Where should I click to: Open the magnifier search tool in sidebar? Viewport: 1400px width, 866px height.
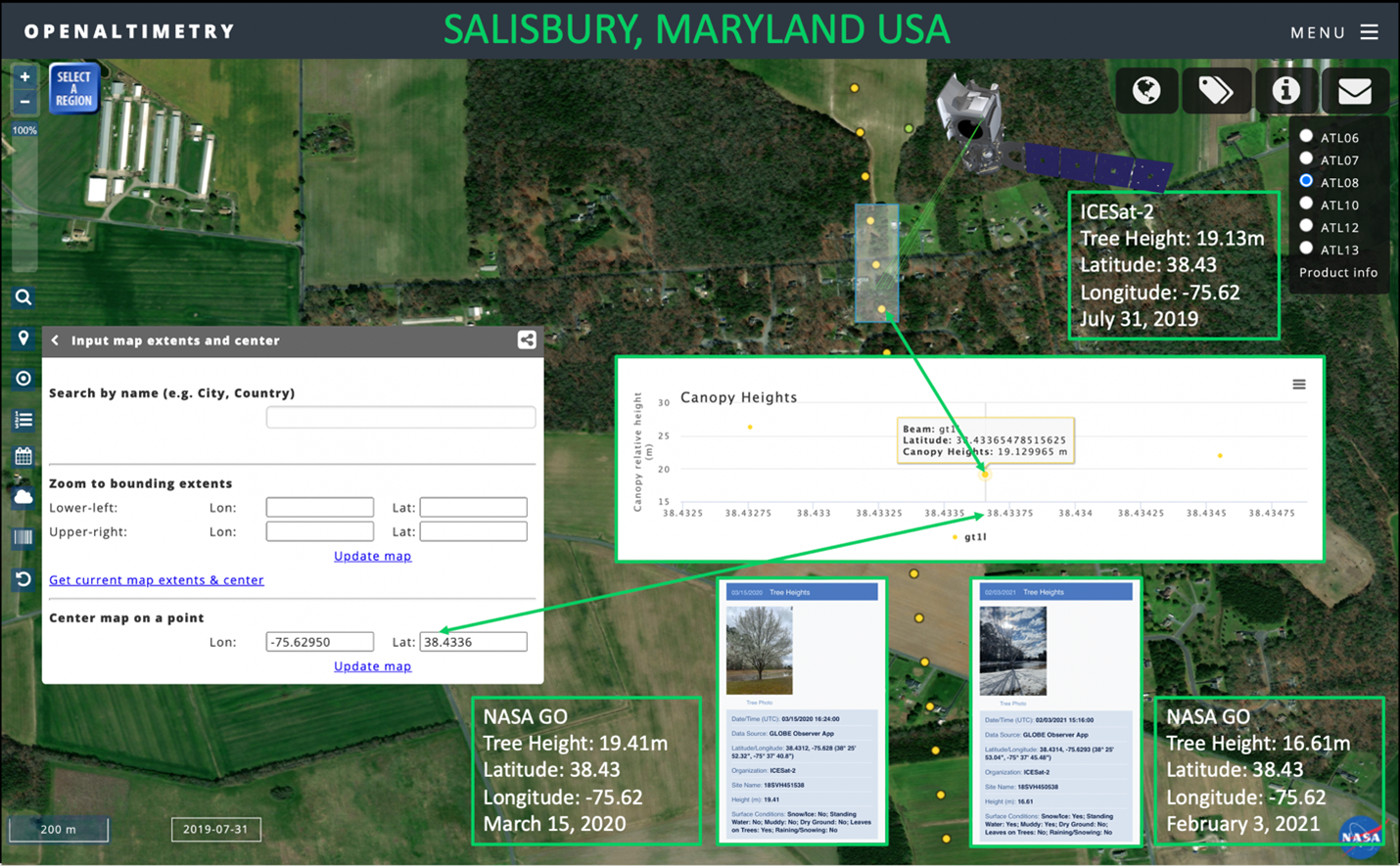coord(23,297)
